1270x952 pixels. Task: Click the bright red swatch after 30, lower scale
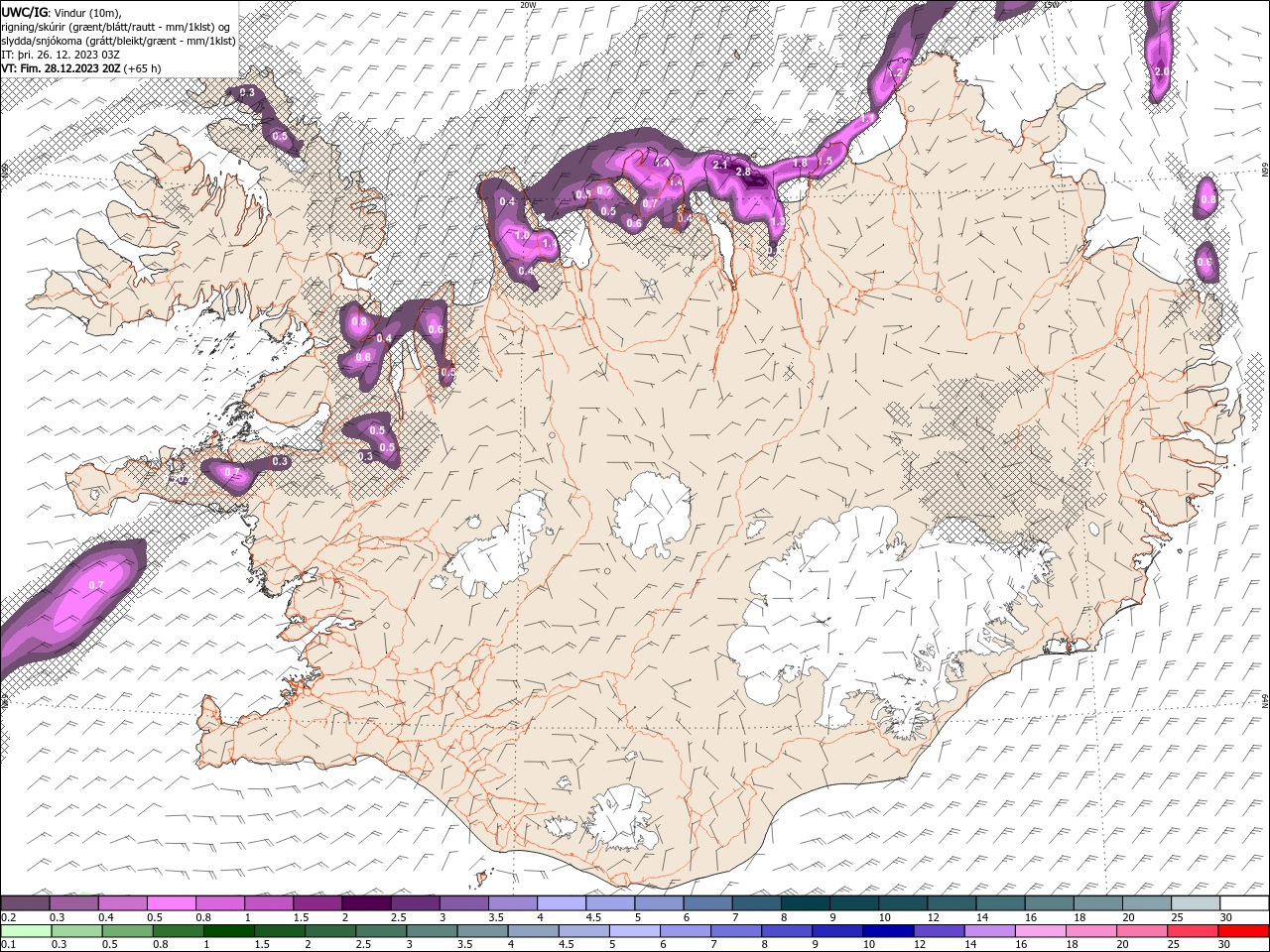[x=1243, y=931]
